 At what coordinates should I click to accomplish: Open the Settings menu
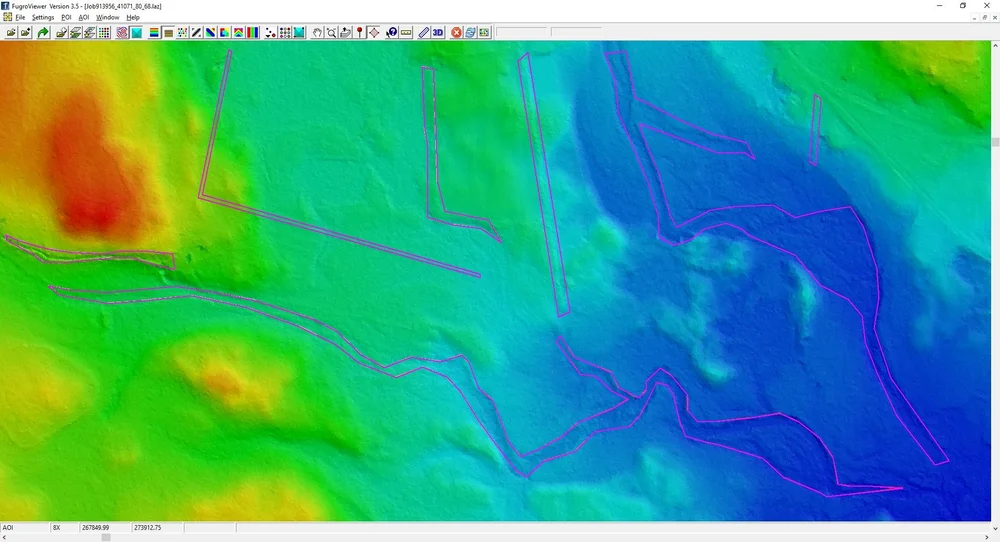[x=43, y=18]
